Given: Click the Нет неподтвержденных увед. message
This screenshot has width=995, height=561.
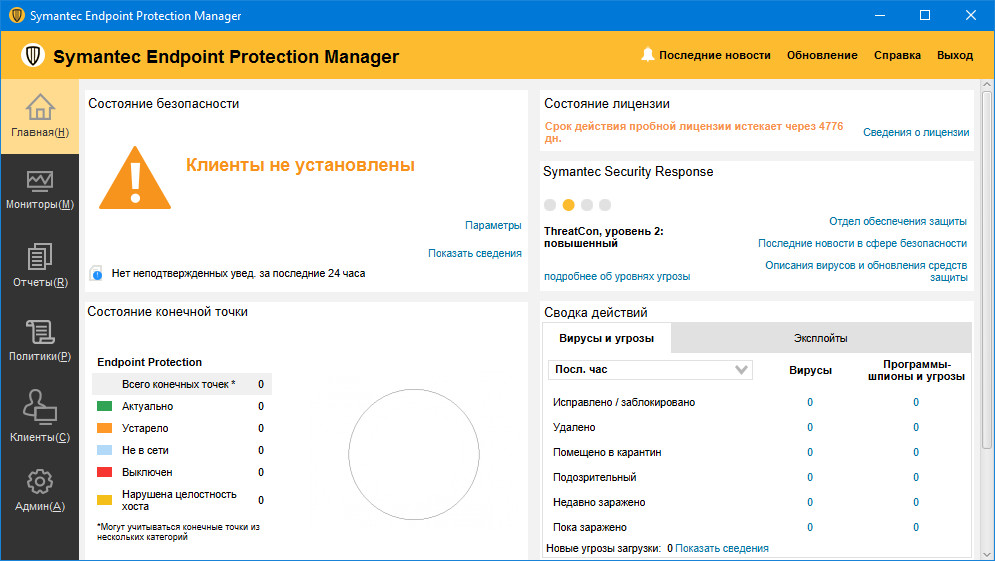Looking at the screenshot, I should click(x=239, y=274).
